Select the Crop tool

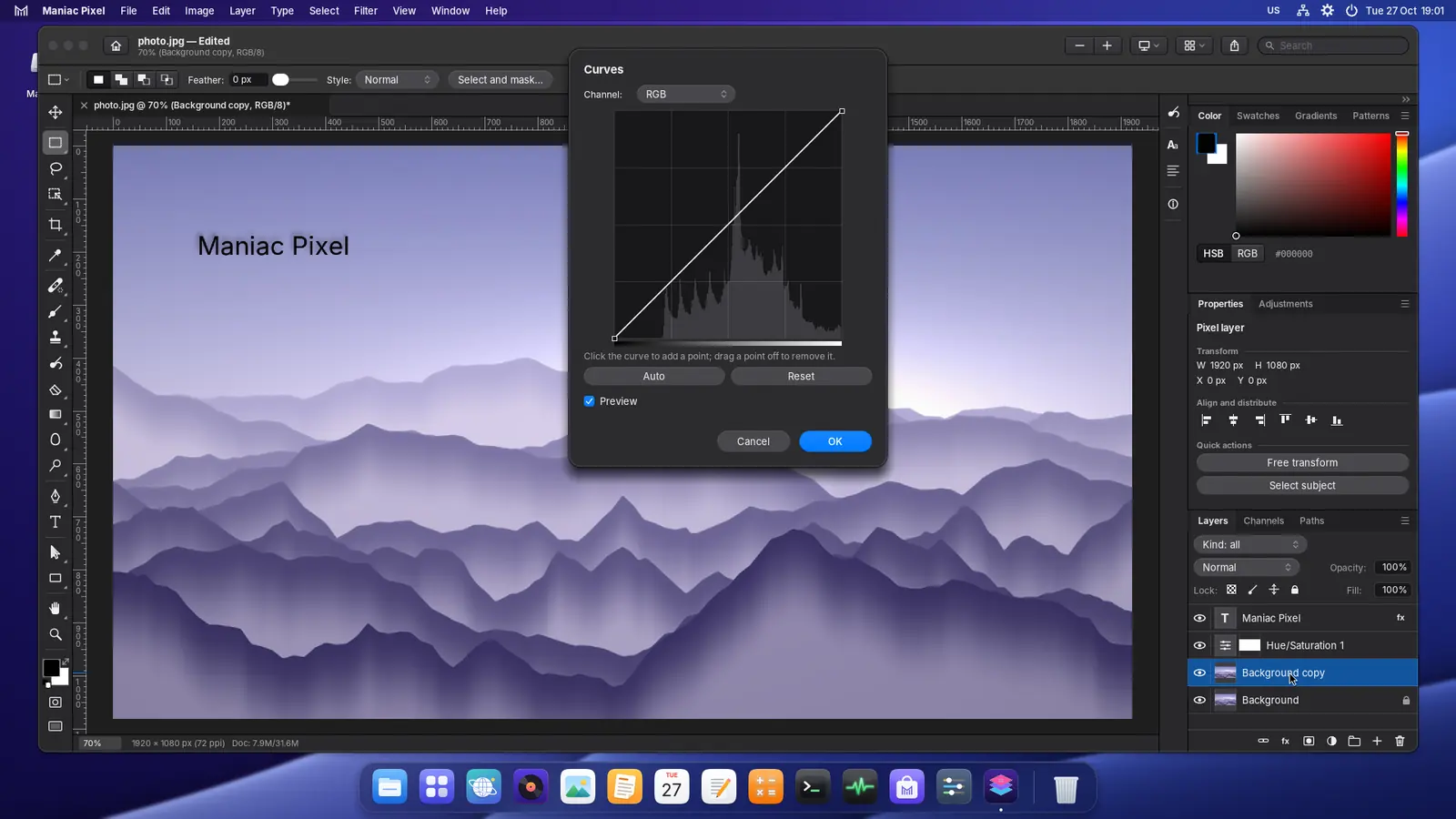point(56,225)
